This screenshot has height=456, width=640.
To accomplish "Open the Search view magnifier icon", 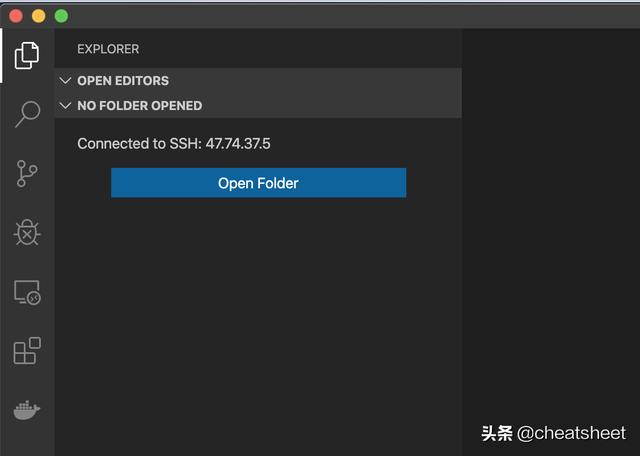I will (x=27, y=114).
